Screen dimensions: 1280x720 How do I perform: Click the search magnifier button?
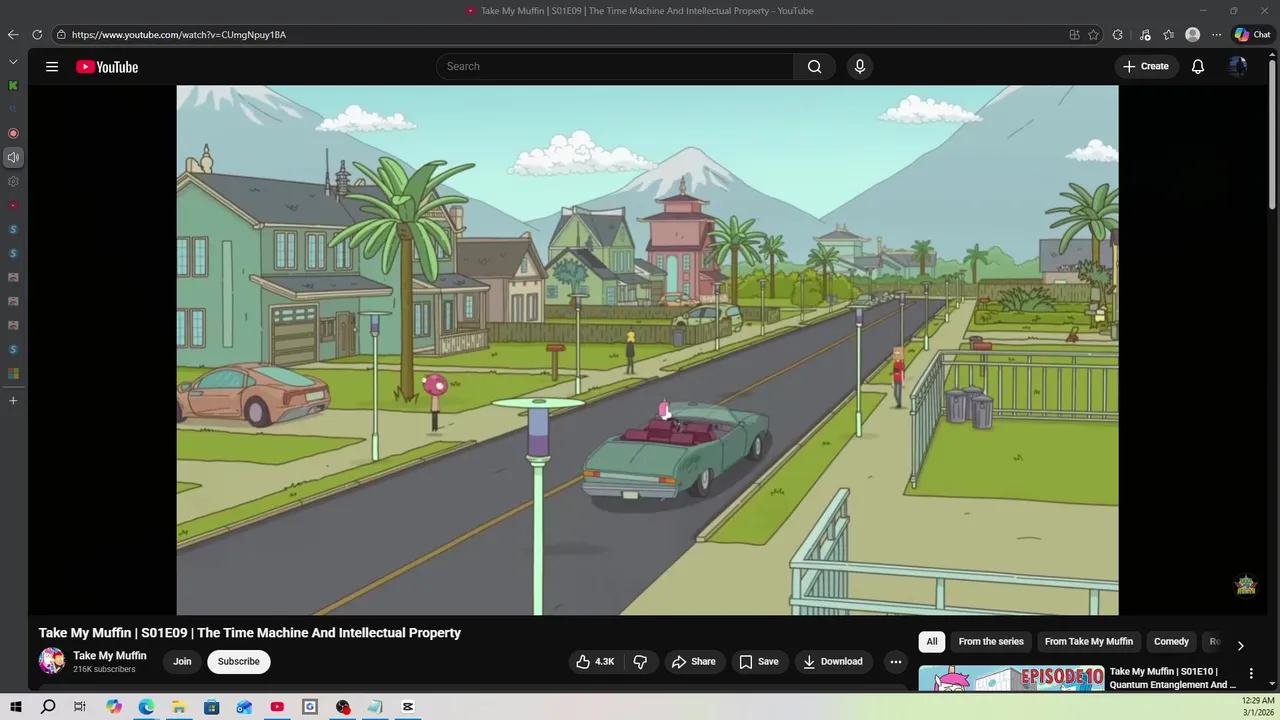tap(814, 67)
